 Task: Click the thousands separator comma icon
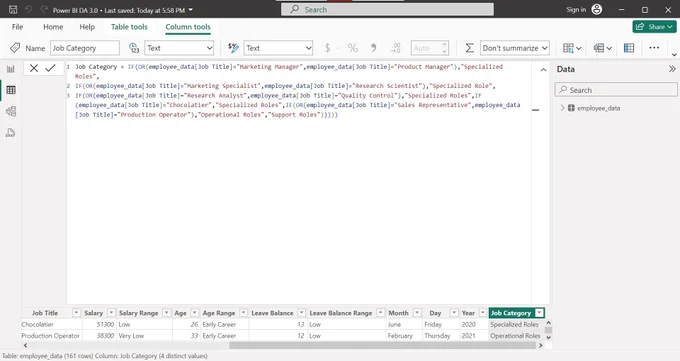click(x=373, y=48)
